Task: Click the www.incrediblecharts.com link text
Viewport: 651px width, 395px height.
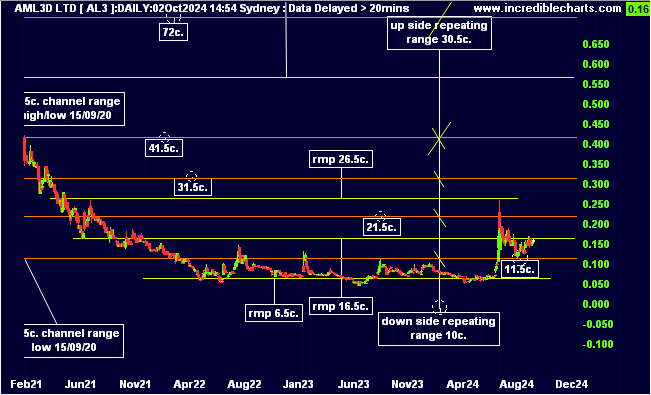Action: click(x=548, y=8)
